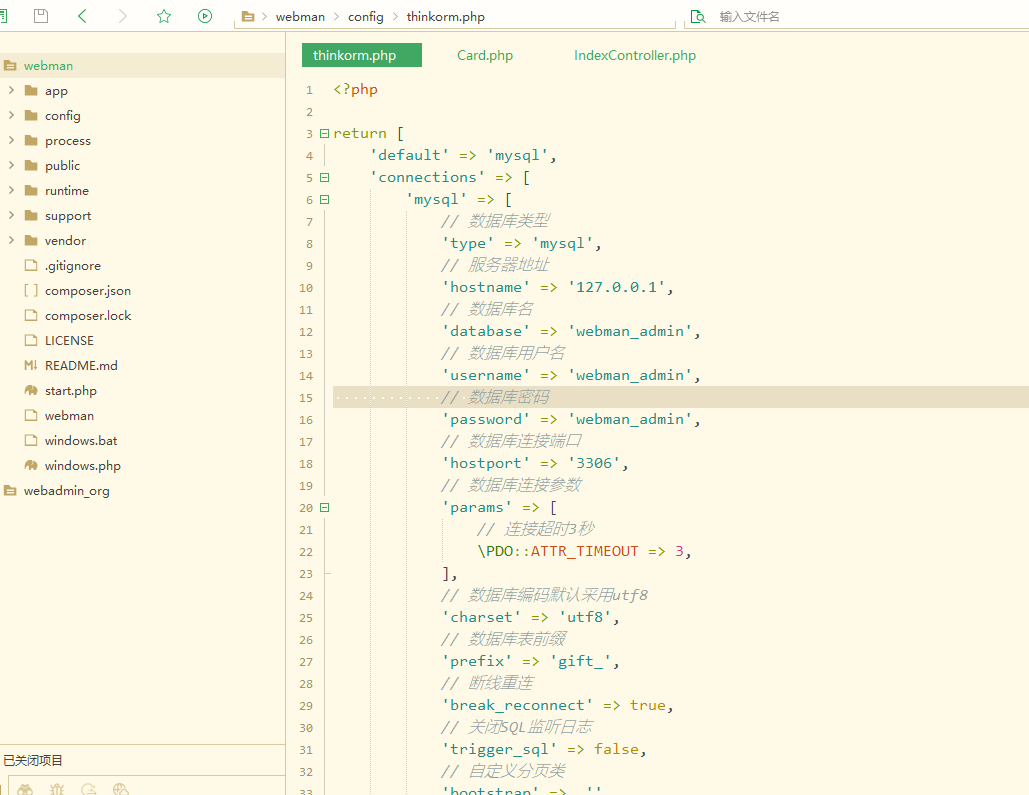The width and height of the screenshot is (1029, 795).
Task: Click the composer.lock file icon
Action: 31,315
